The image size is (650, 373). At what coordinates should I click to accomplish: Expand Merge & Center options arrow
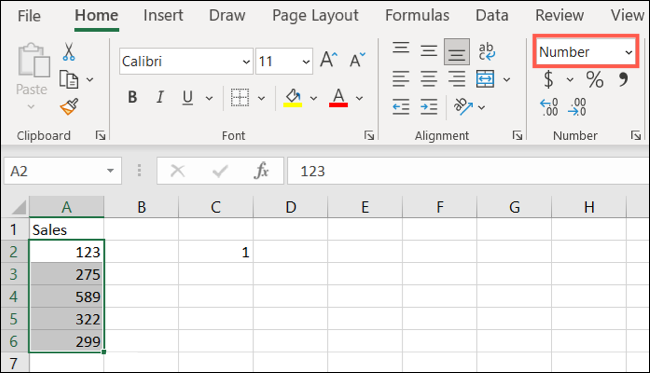[507, 79]
